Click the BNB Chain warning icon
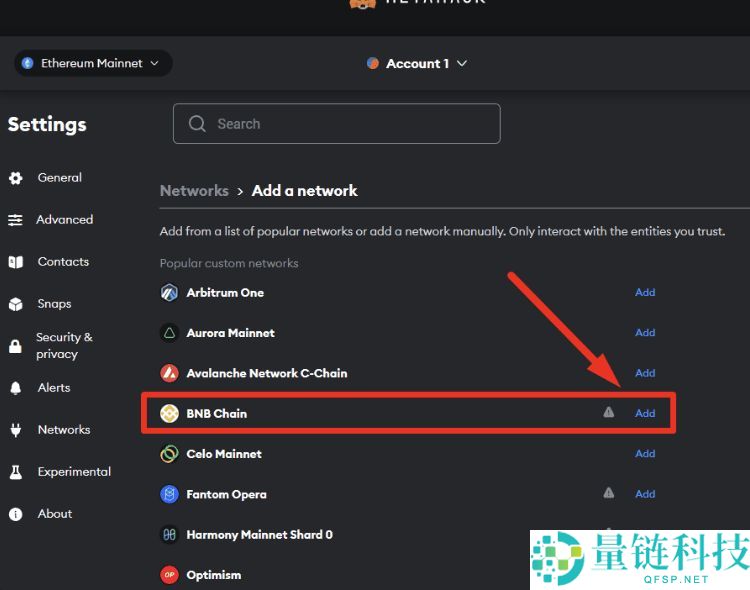Image resolution: width=750 pixels, height=590 pixels. click(x=608, y=412)
